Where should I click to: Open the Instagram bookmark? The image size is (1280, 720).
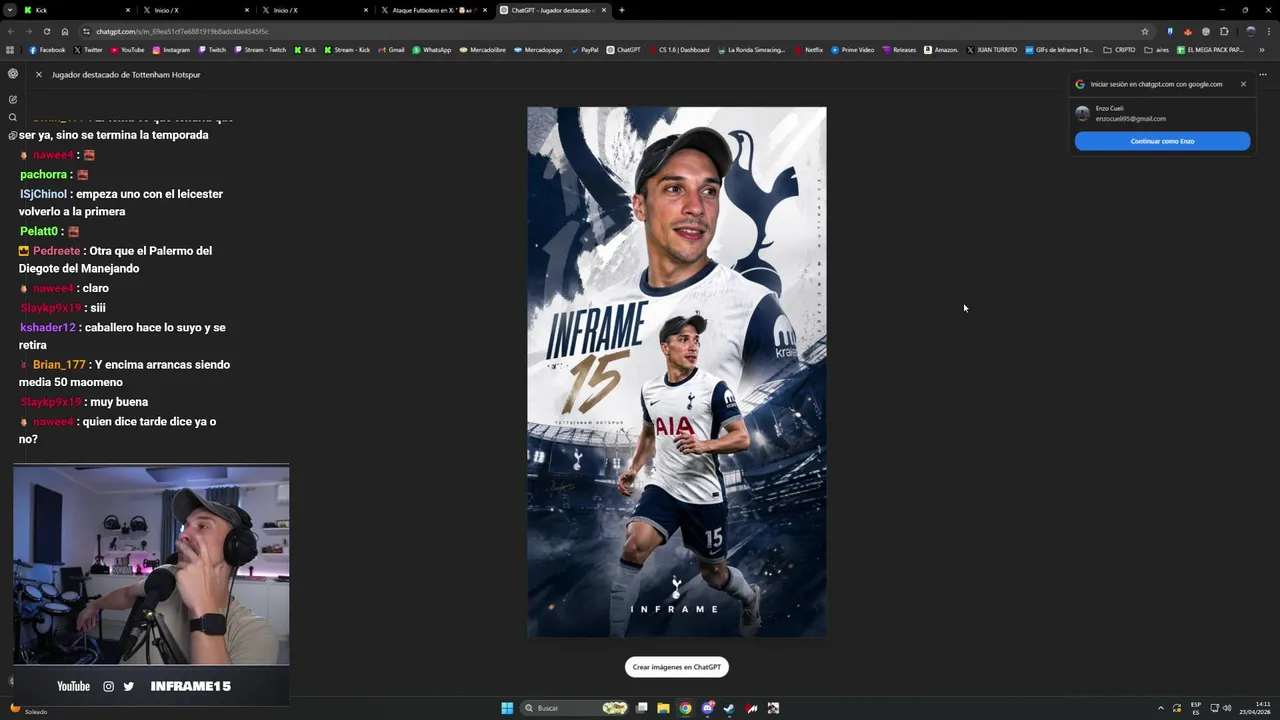[171, 50]
